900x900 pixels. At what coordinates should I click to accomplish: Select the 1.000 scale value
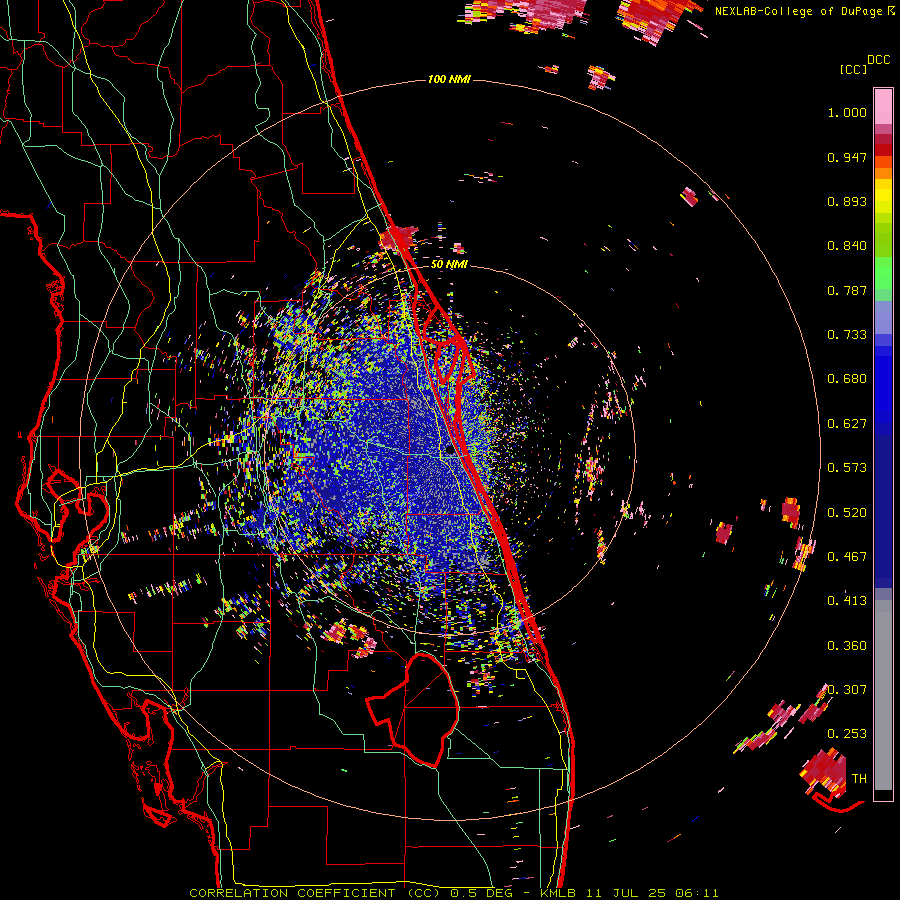coord(847,112)
